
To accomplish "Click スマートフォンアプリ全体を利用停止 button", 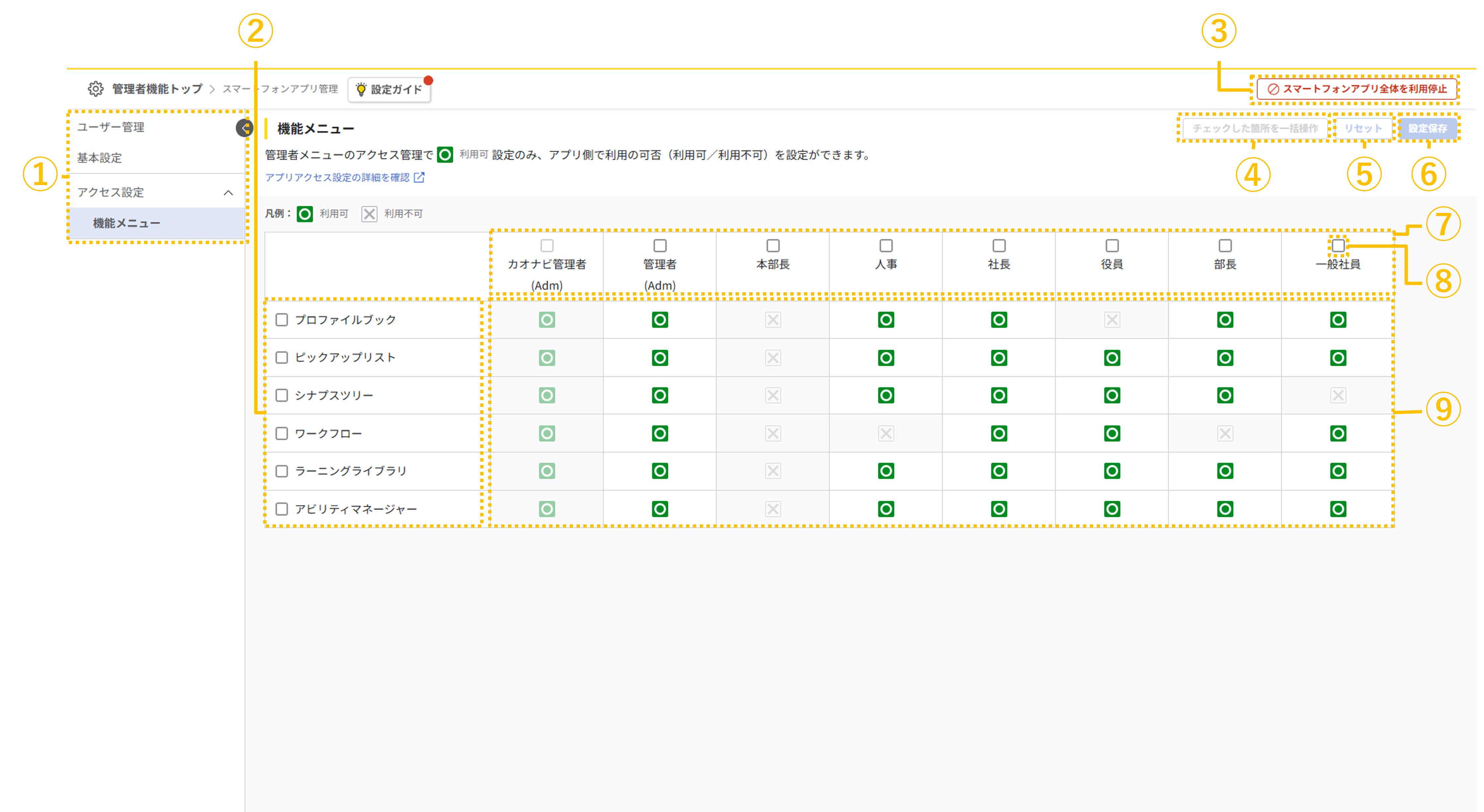I will (1357, 89).
